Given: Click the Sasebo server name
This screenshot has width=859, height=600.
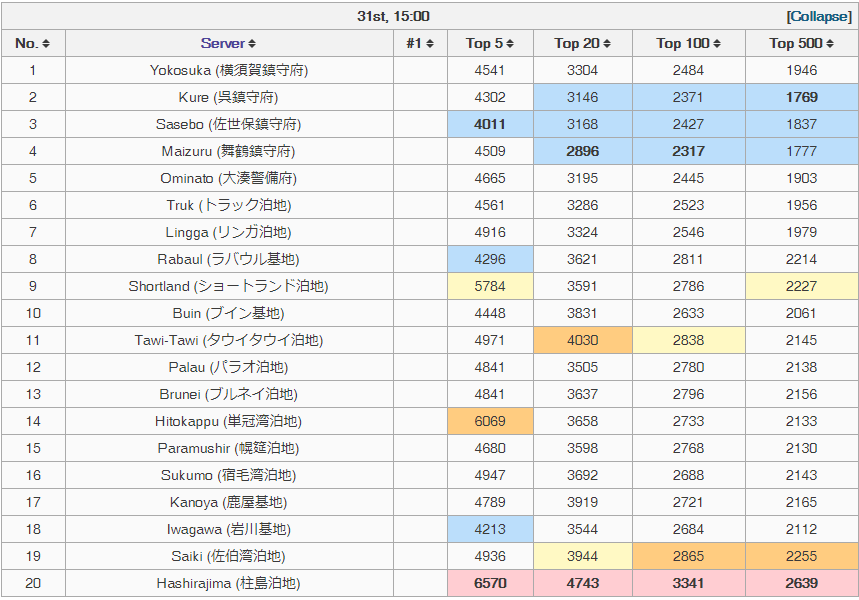Looking at the screenshot, I should 228,124.
